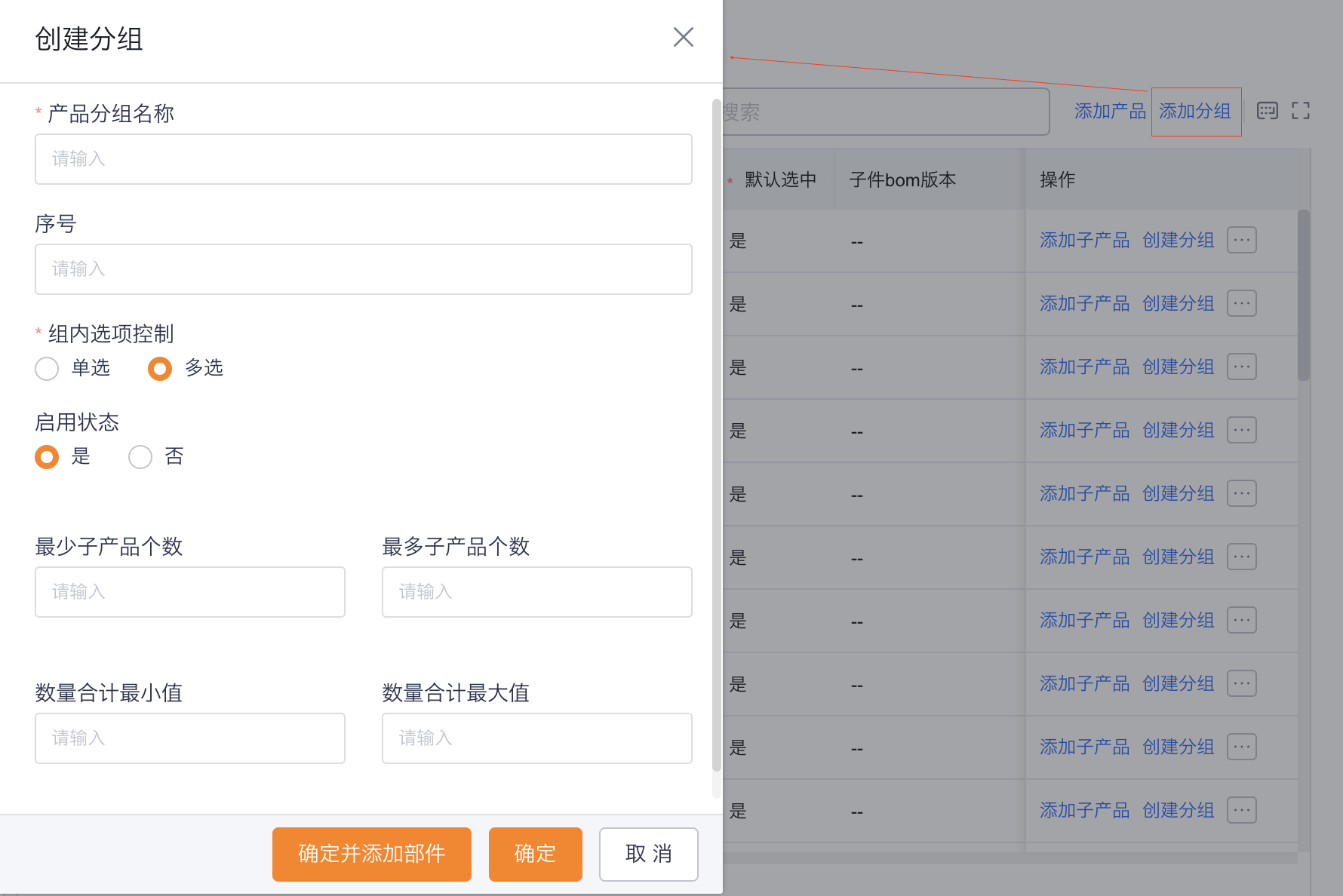
Task: Click the 确定并添加部件 button
Action: click(x=371, y=854)
